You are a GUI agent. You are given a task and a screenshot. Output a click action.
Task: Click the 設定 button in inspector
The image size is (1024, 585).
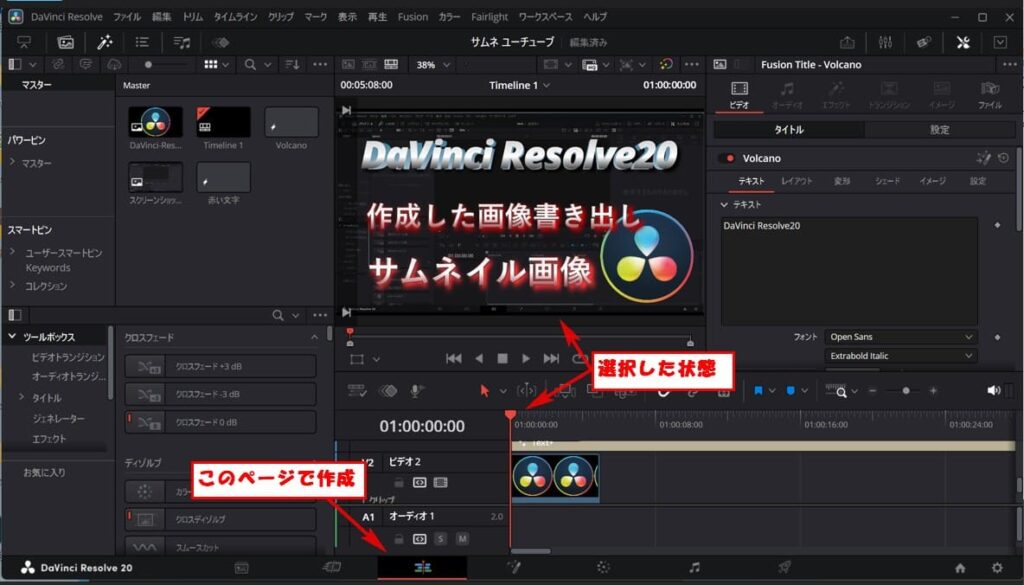point(939,129)
